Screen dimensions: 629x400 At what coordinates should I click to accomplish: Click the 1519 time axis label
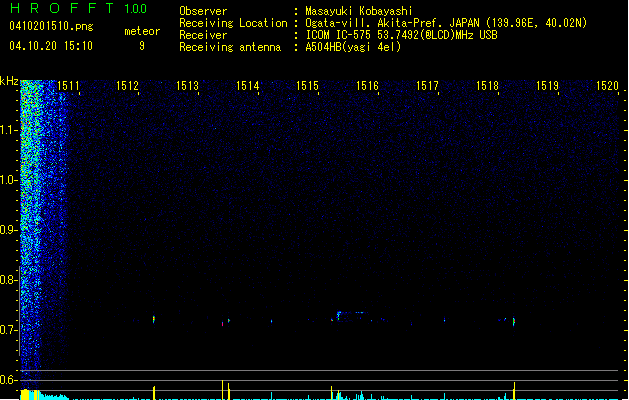coord(548,86)
